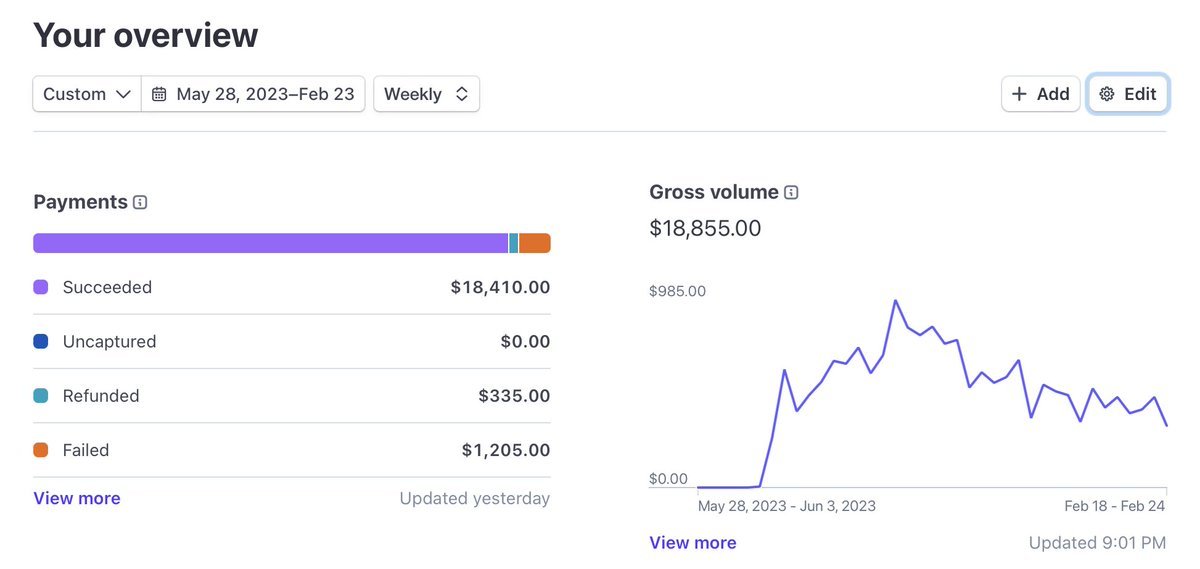Image resolution: width=1200 pixels, height=569 pixels.
Task: Click the Payments info icon
Action: coord(140,203)
